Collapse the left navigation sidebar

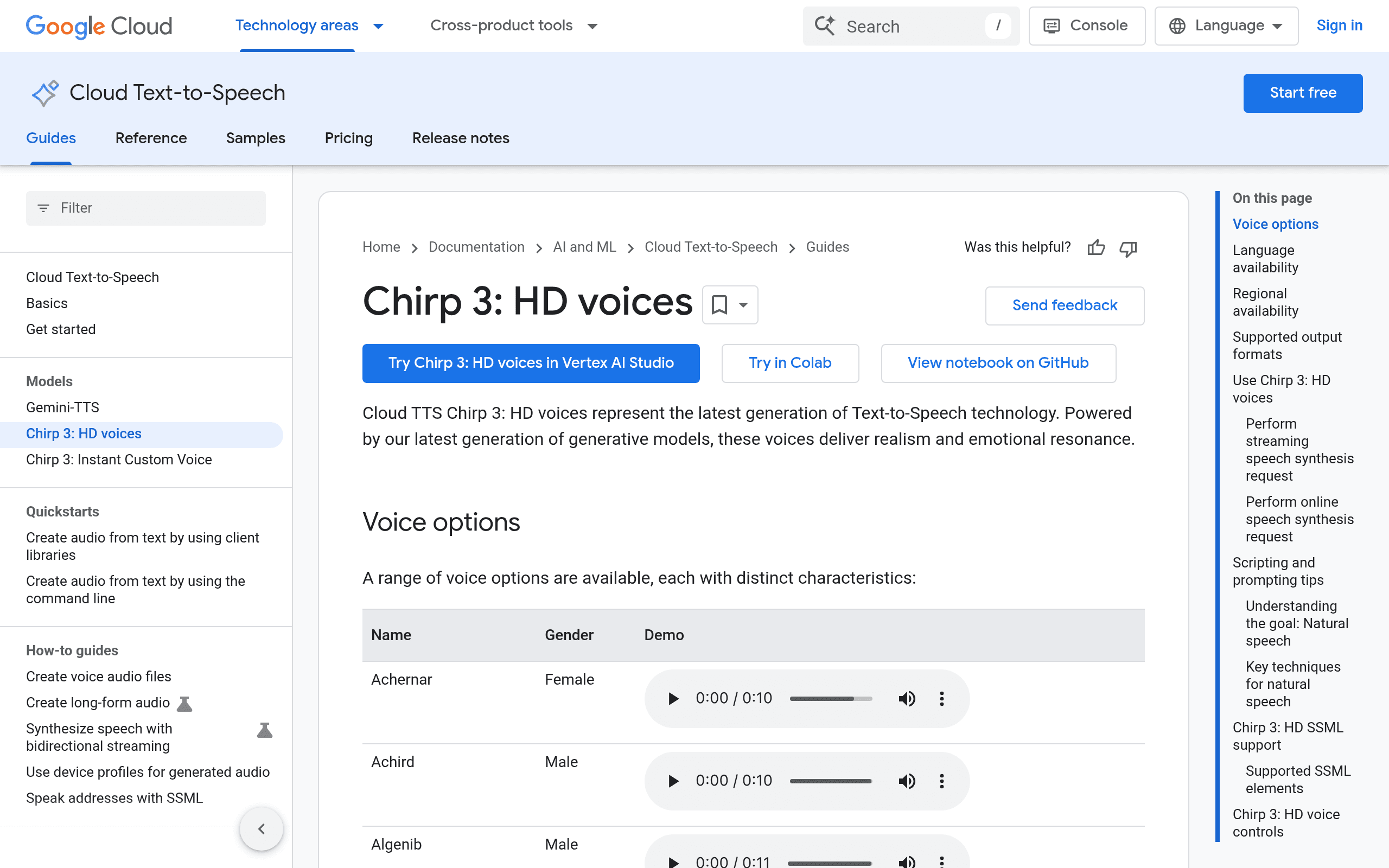pyautogui.click(x=261, y=828)
